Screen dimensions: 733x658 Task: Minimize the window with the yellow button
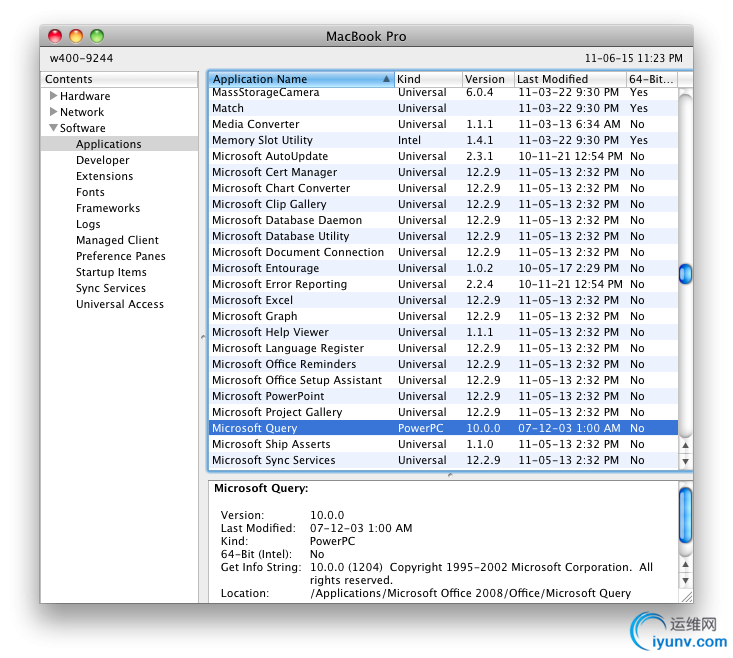pyautogui.click(x=76, y=36)
